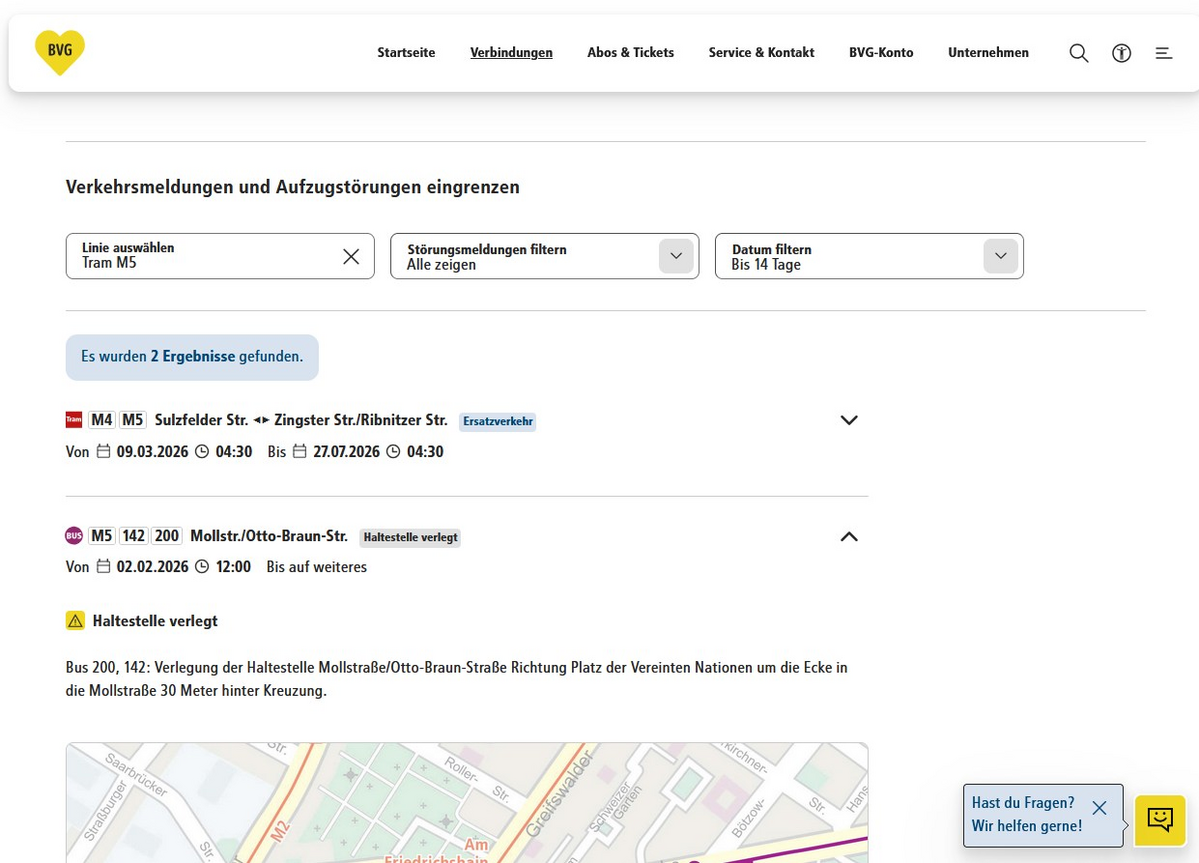Open the search magnifier icon
Screen dimensions: 1199x863
(x=1078, y=53)
